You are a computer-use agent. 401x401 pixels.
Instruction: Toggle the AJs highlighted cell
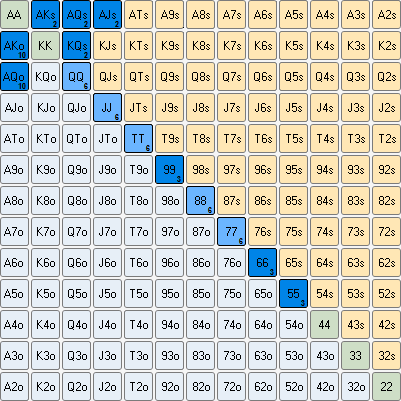[x=107, y=15]
